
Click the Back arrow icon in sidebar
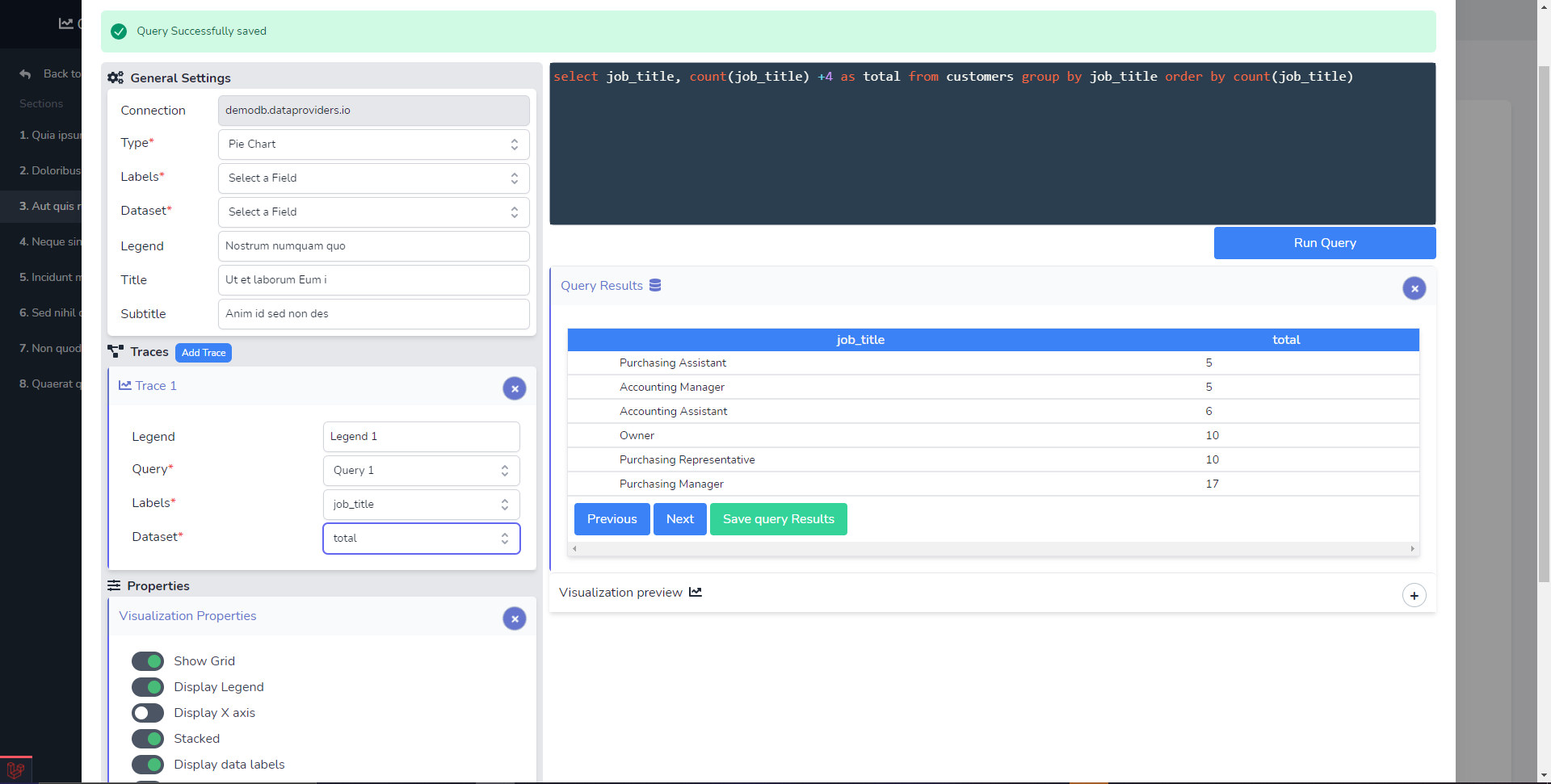pos(26,74)
